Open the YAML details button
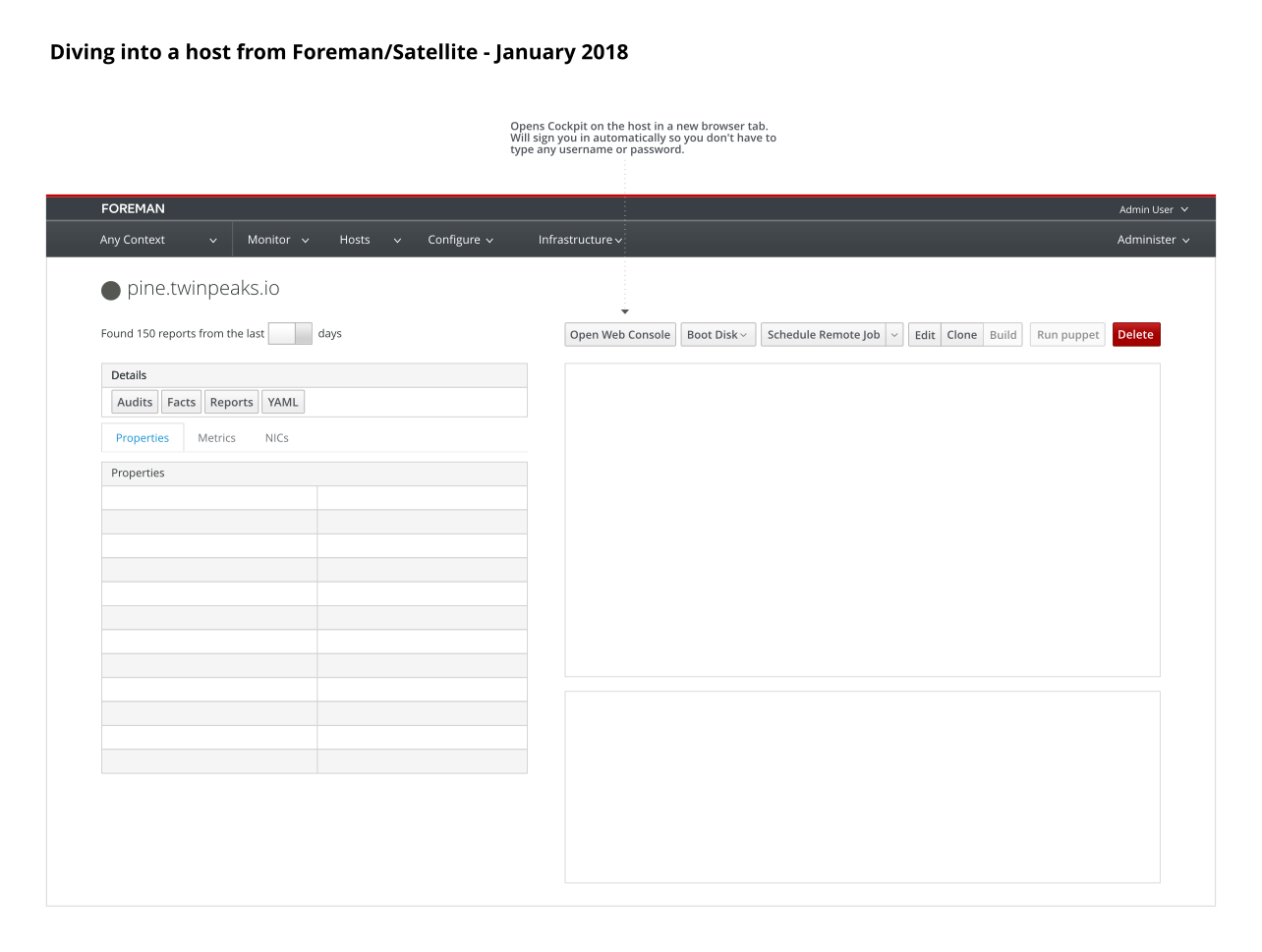This screenshot has height=952, width=1262. [x=283, y=402]
